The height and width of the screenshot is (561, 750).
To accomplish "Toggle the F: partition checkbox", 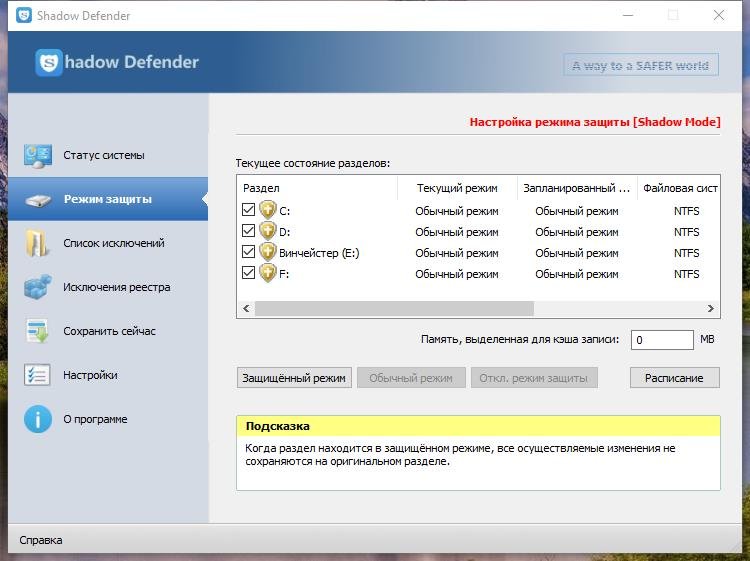I will pyautogui.click(x=248, y=273).
